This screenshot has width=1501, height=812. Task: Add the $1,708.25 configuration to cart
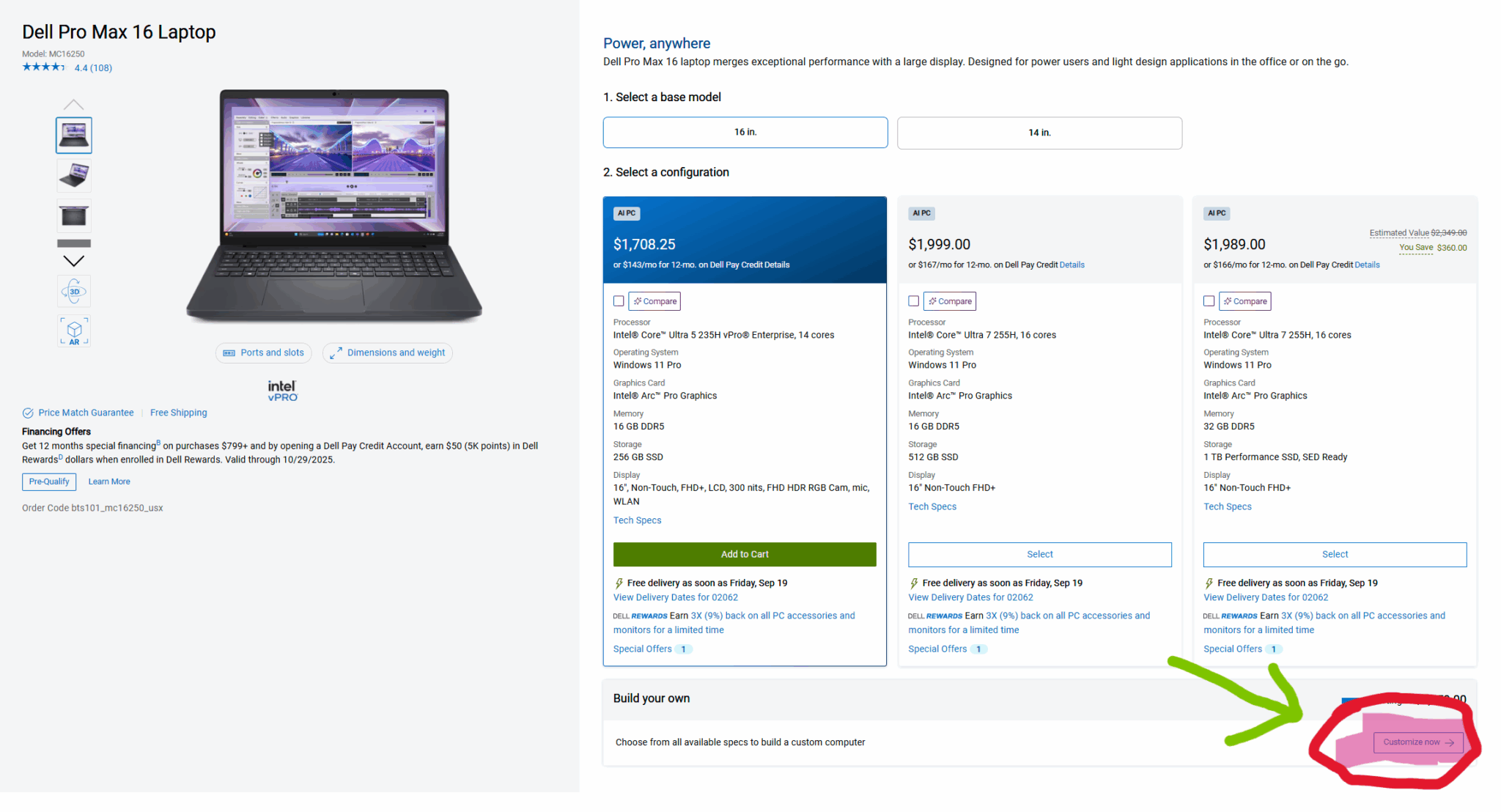(x=745, y=555)
